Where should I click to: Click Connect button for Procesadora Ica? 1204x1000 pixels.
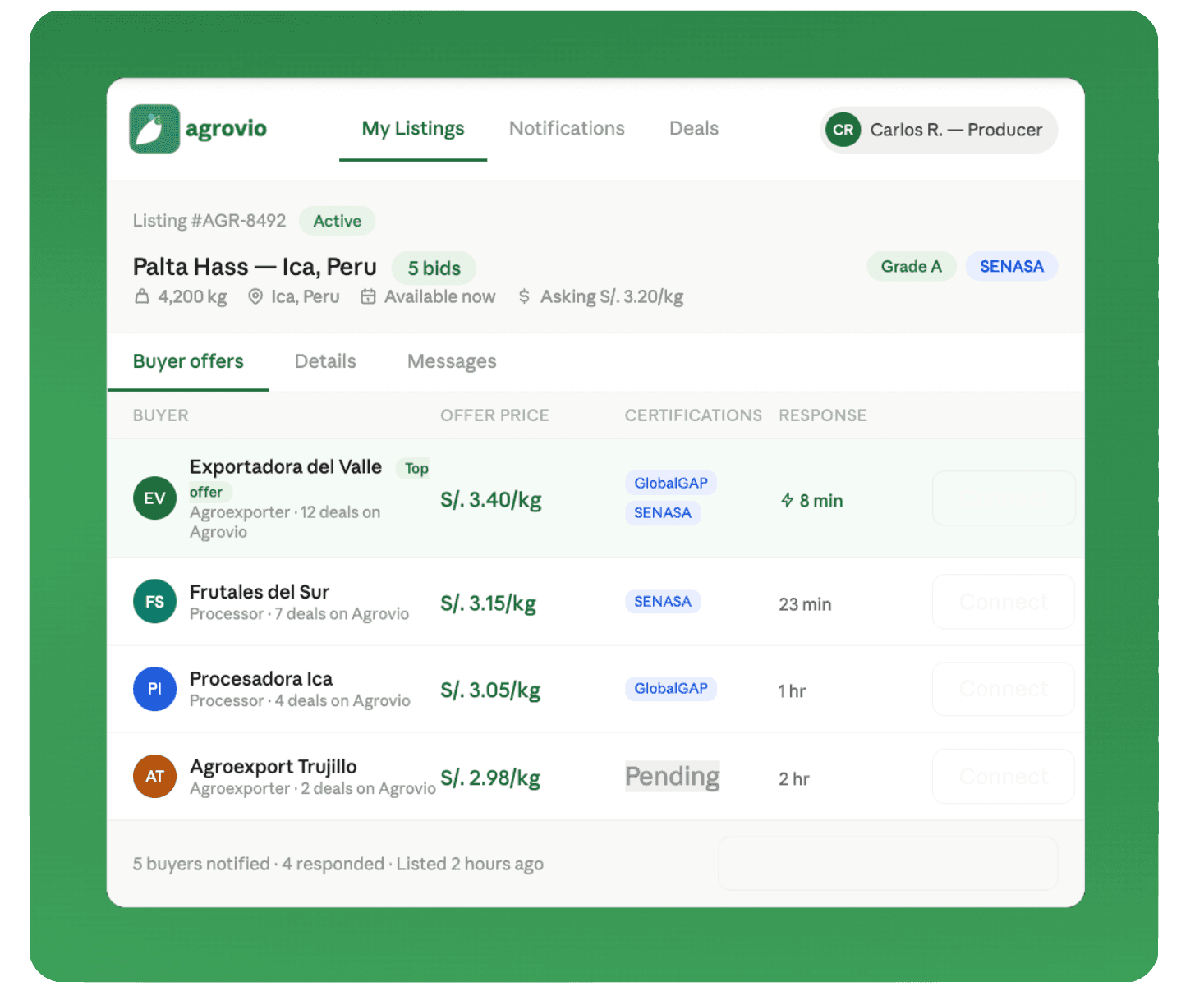click(x=1004, y=689)
